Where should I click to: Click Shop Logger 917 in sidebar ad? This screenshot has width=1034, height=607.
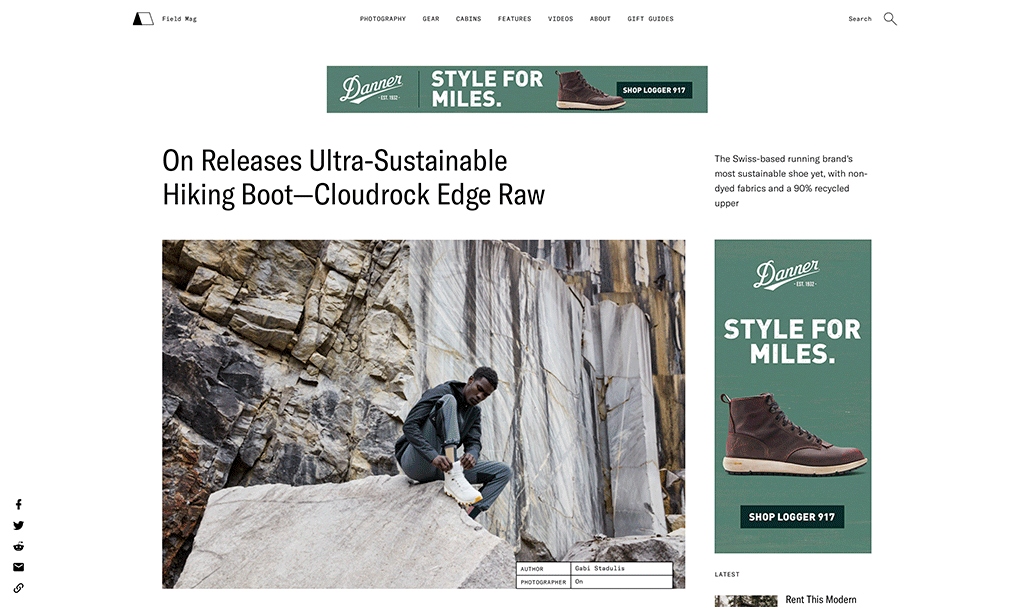(792, 517)
